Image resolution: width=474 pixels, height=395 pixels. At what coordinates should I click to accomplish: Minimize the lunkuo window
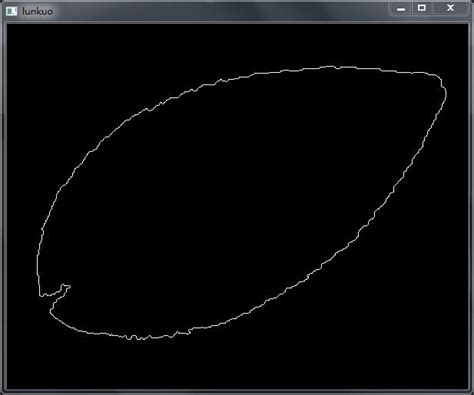click(x=401, y=8)
